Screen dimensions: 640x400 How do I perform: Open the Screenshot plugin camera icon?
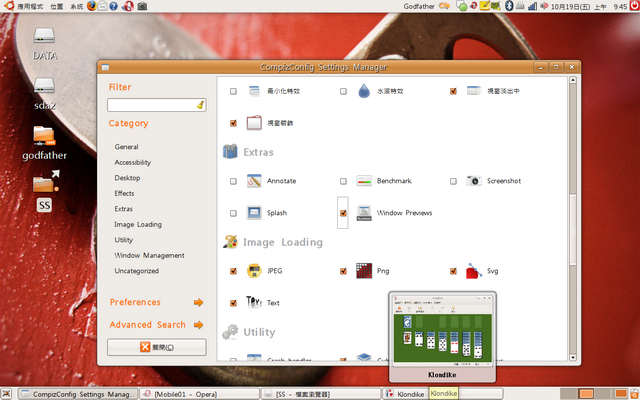click(474, 181)
